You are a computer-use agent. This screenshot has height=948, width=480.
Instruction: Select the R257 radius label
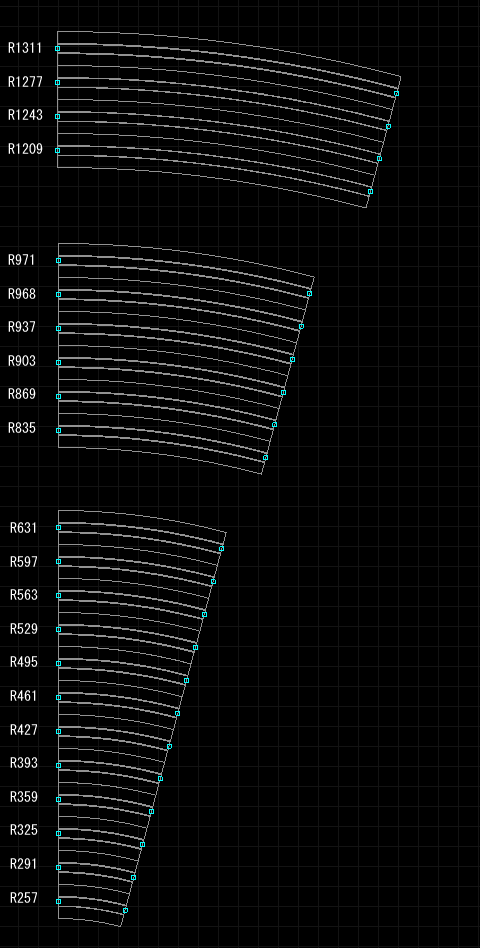[x=24, y=898]
